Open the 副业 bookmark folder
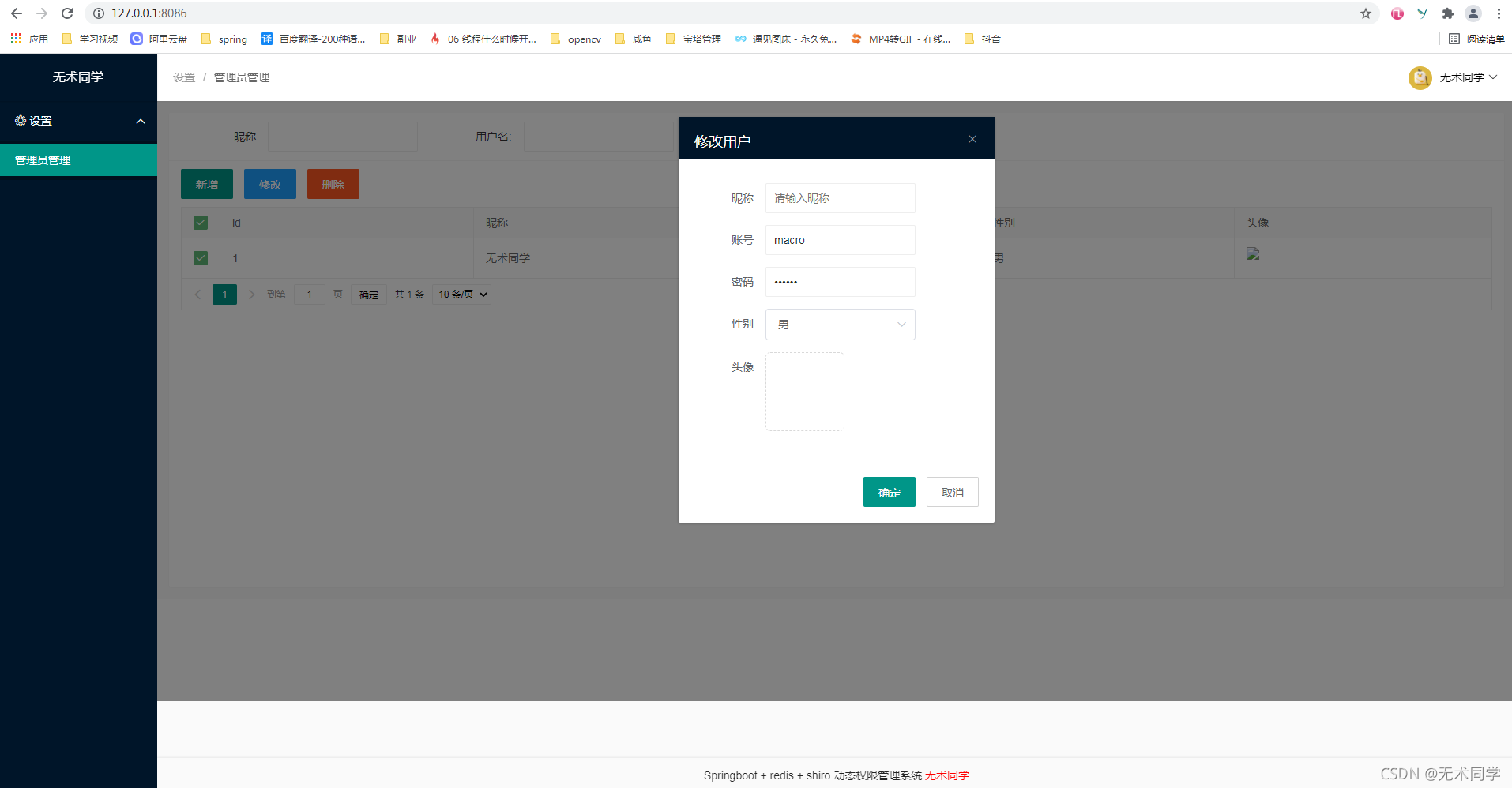The width and height of the screenshot is (1512, 788). tap(397, 39)
